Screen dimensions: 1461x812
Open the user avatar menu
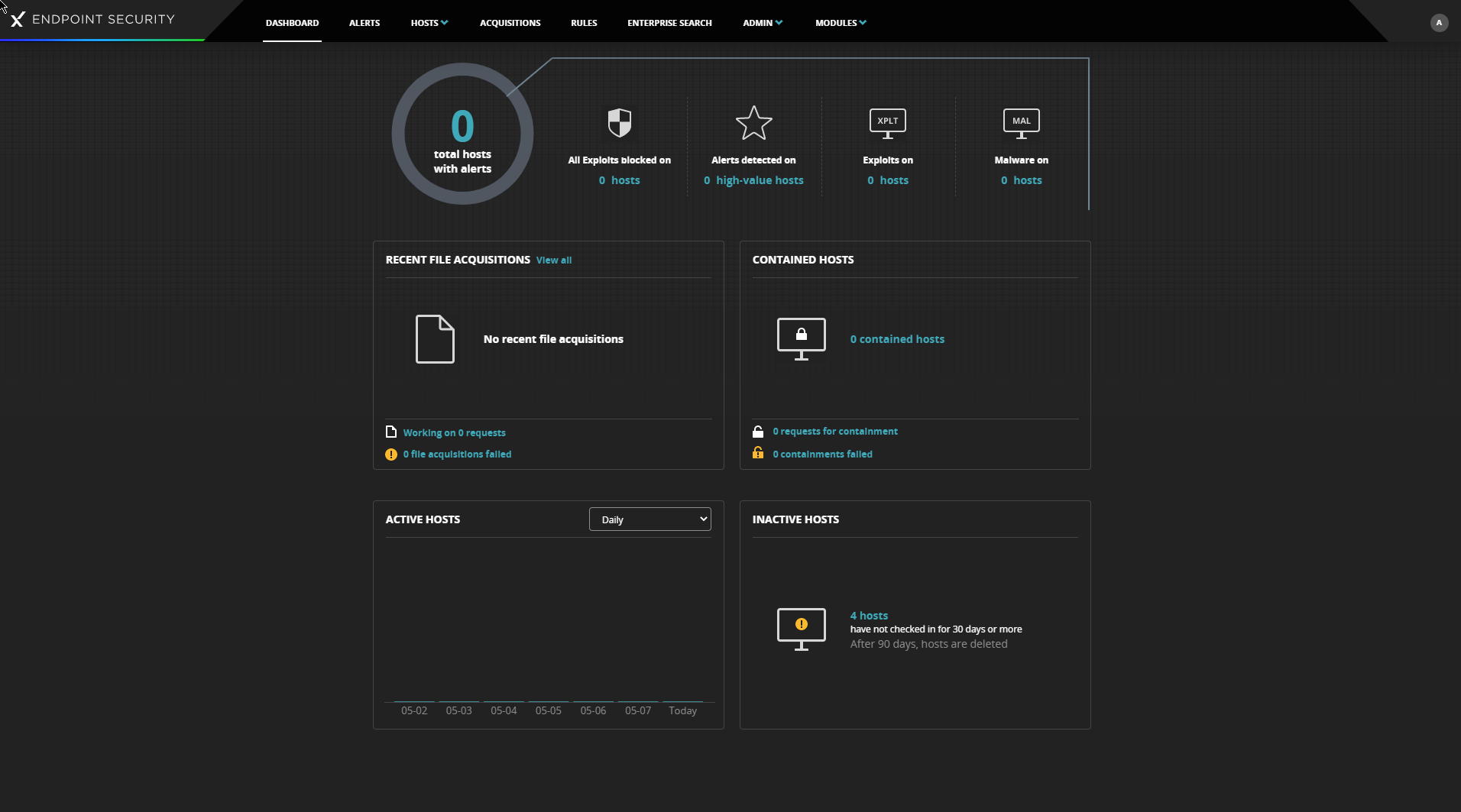click(1439, 23)
